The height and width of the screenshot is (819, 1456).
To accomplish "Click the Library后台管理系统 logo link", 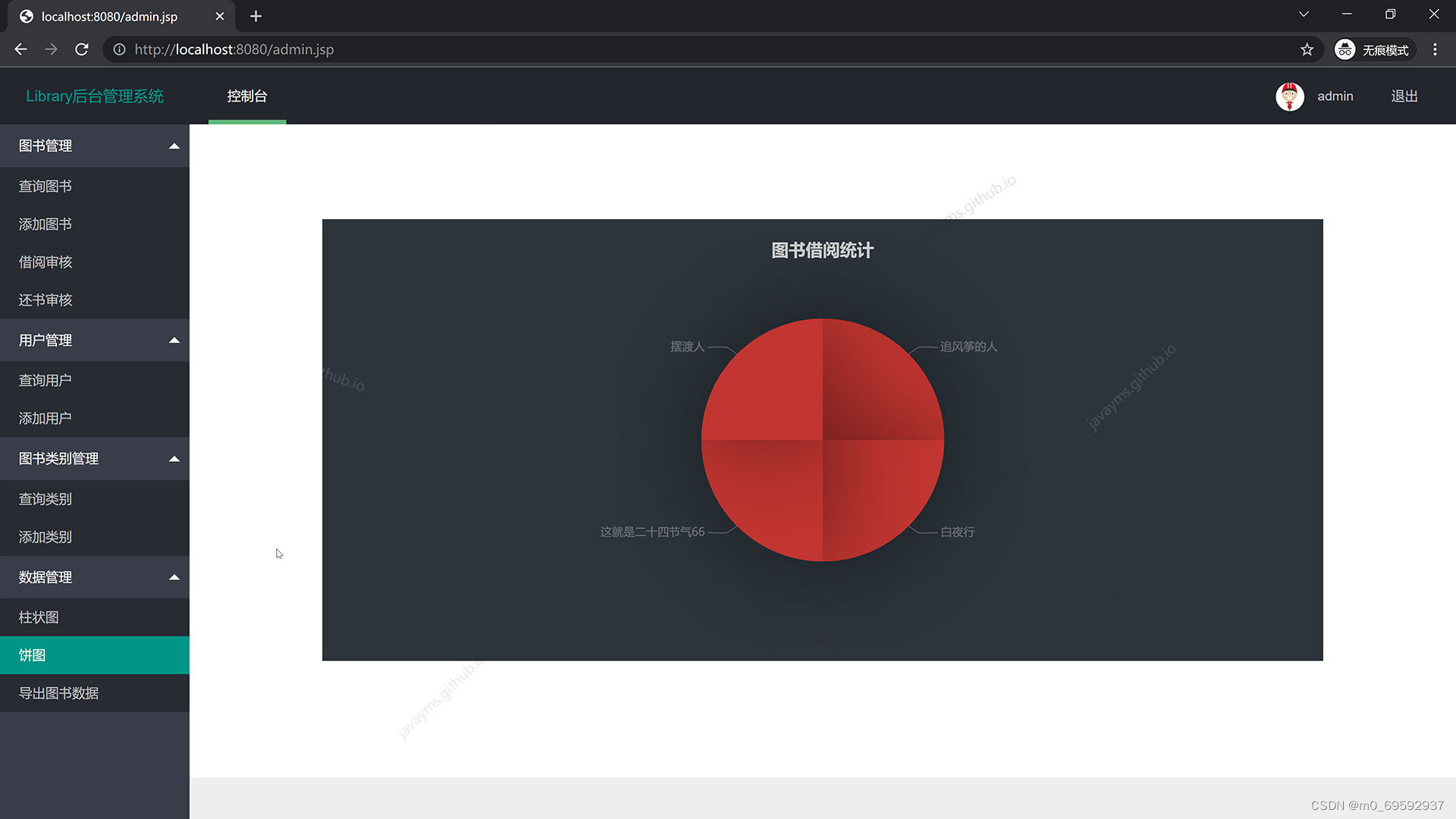I will click(95, 96).
